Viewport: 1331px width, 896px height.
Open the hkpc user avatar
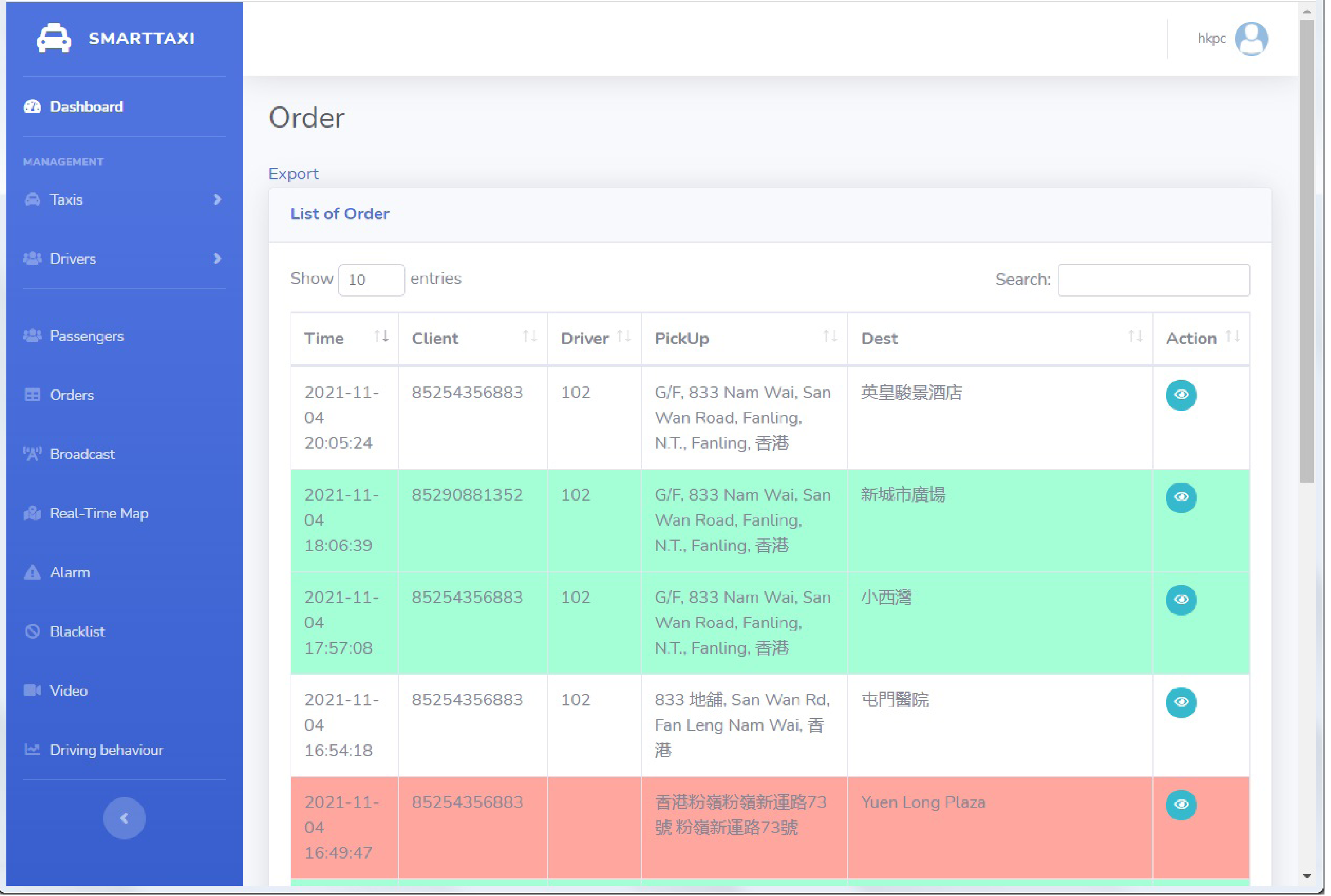pyautogui.click(x=1251, y=38)
